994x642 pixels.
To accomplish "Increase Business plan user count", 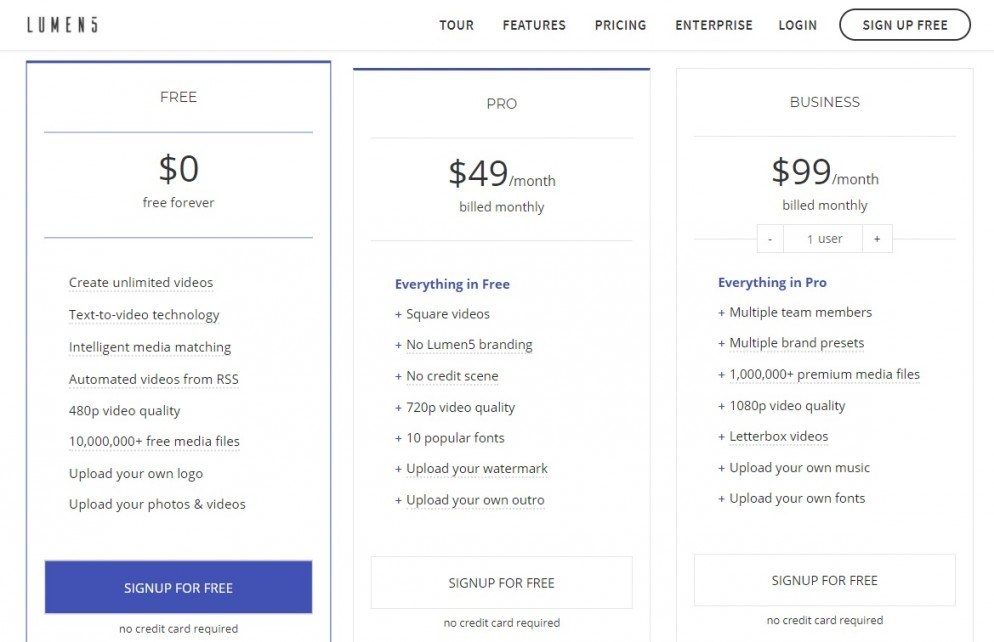I will click(877, 239).
